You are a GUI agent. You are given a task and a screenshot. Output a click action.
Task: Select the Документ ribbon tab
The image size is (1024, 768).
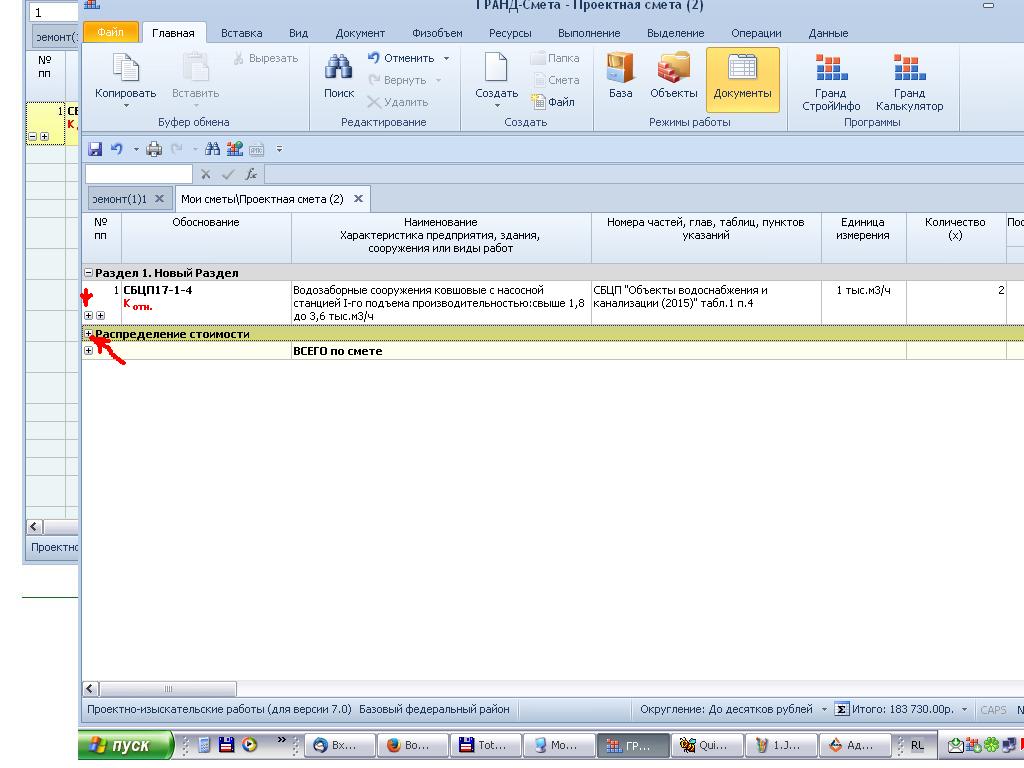tap(360, 33)
